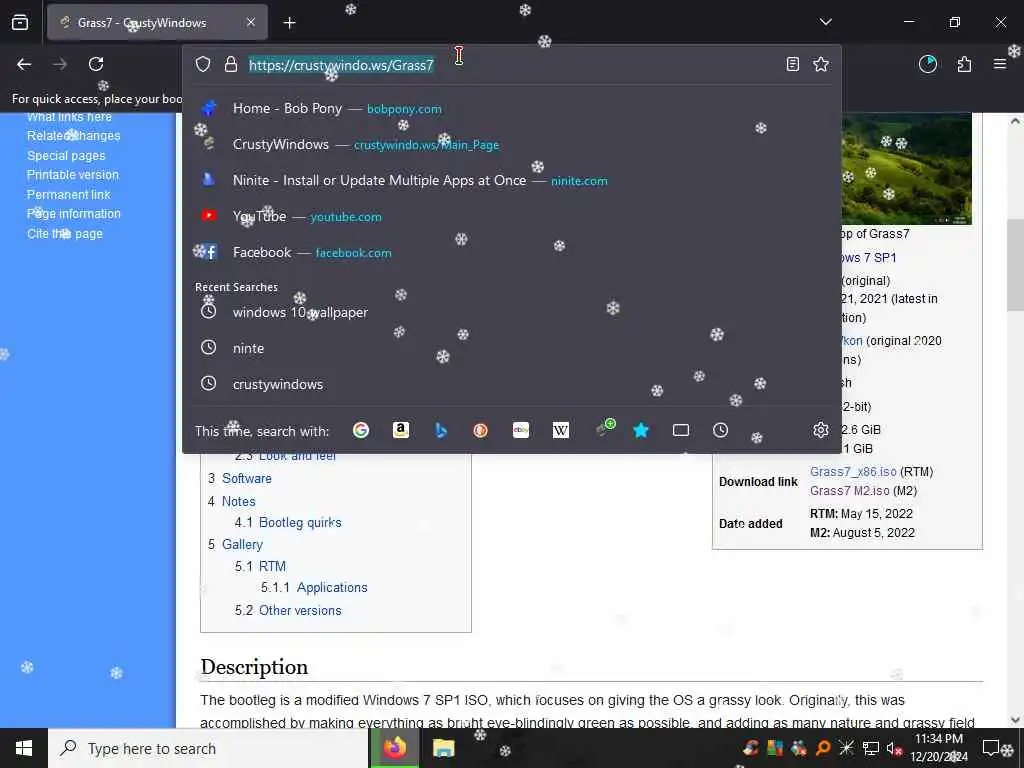Open Special pages sidebar link
The height and width of the screenshot is (768, 1024).
[66, 155]
